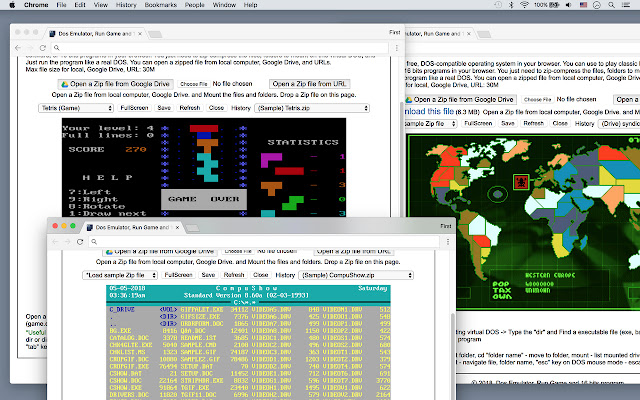Screen dimensions: 640x400
Task: Close the tab in the CompuShow window
Action: 177,227
